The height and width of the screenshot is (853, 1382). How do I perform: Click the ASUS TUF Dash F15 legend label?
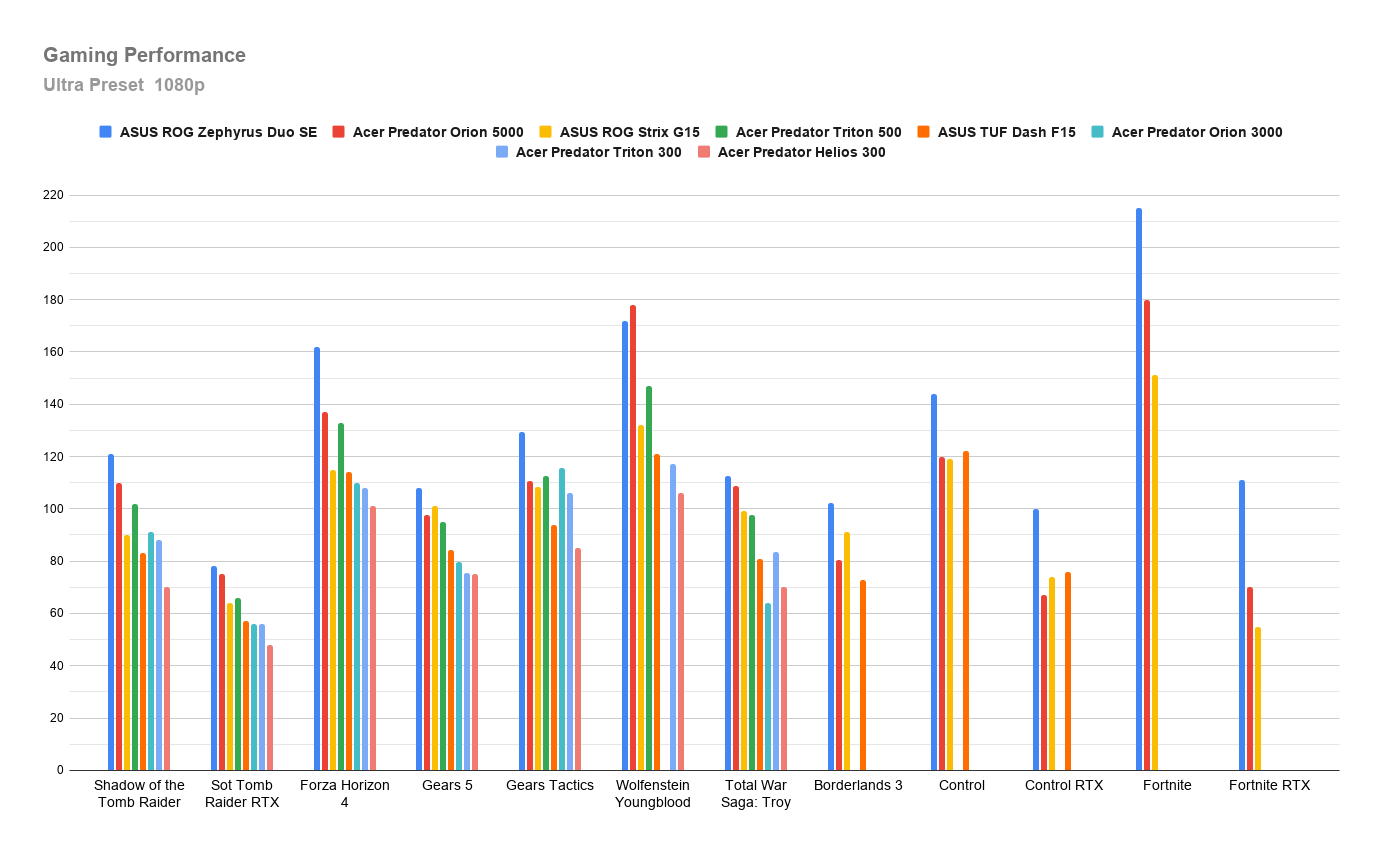(1006, 132)
